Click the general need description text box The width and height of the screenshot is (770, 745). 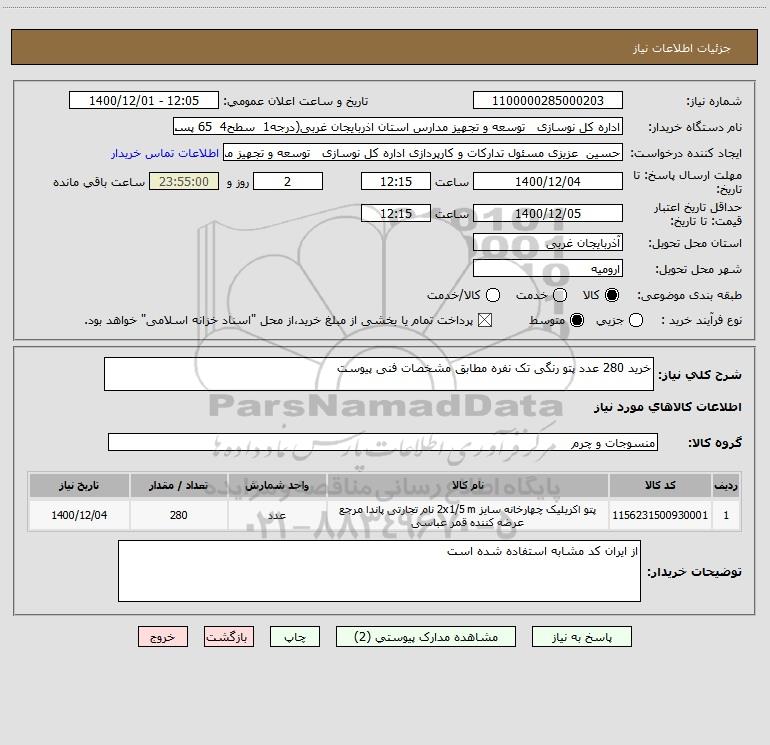(379, 374)
